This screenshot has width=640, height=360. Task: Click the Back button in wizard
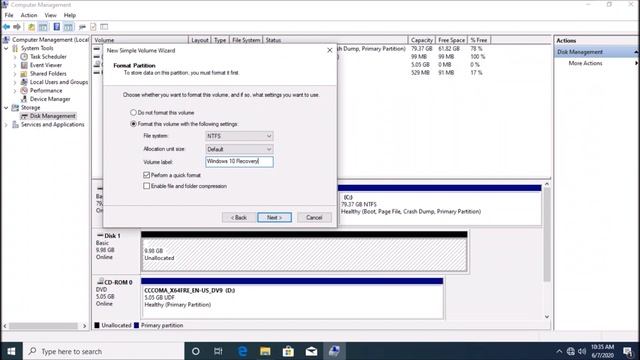click(239, 218)
